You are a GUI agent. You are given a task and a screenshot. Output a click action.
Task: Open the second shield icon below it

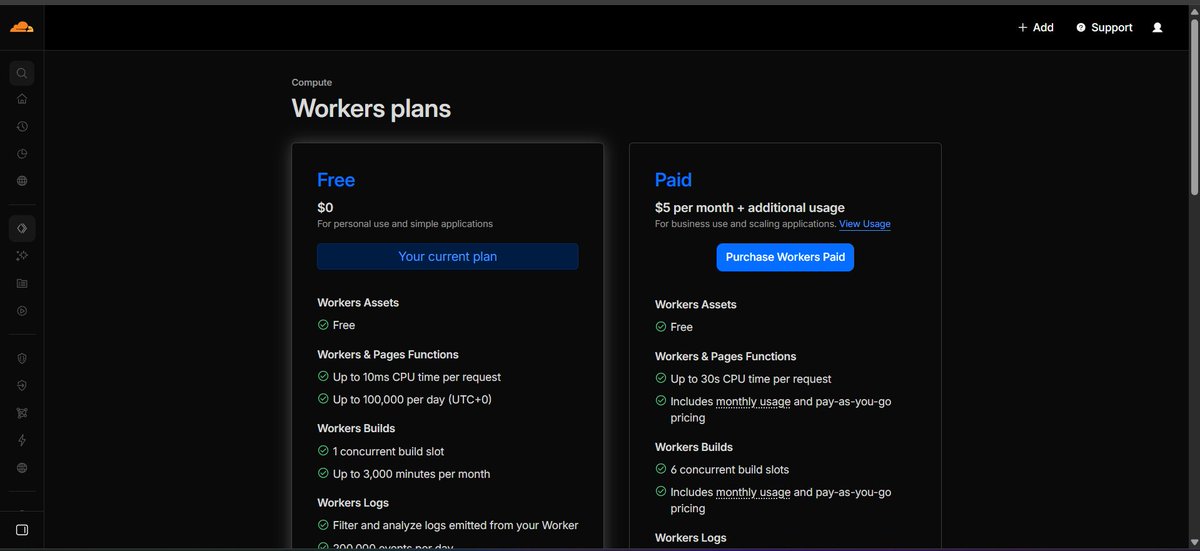(x=22, y=385)
